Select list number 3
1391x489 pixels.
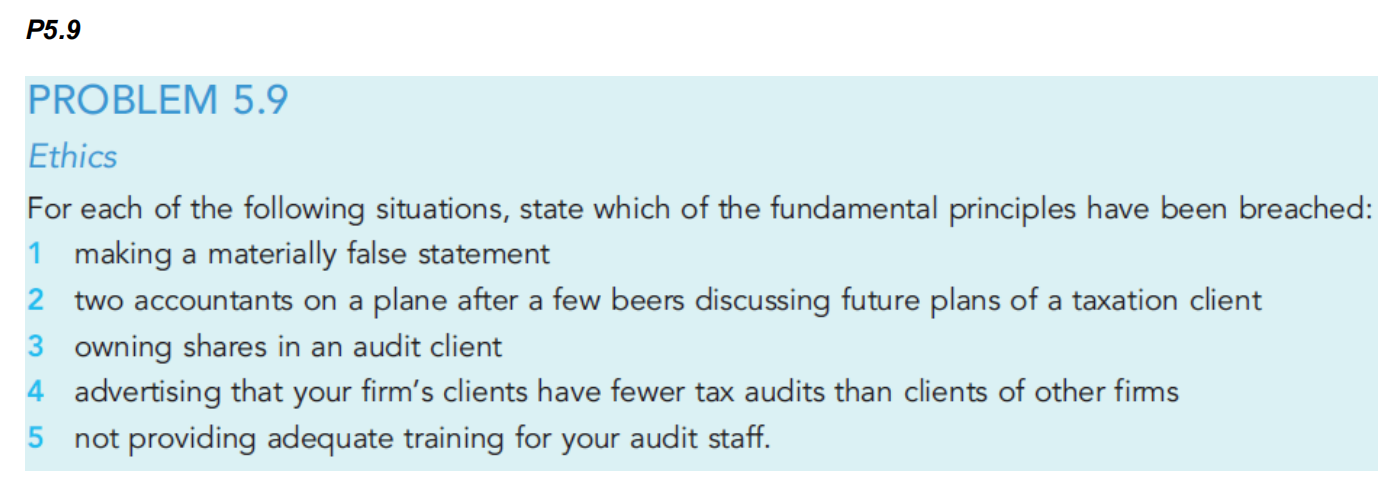click(x=35, y=346)
